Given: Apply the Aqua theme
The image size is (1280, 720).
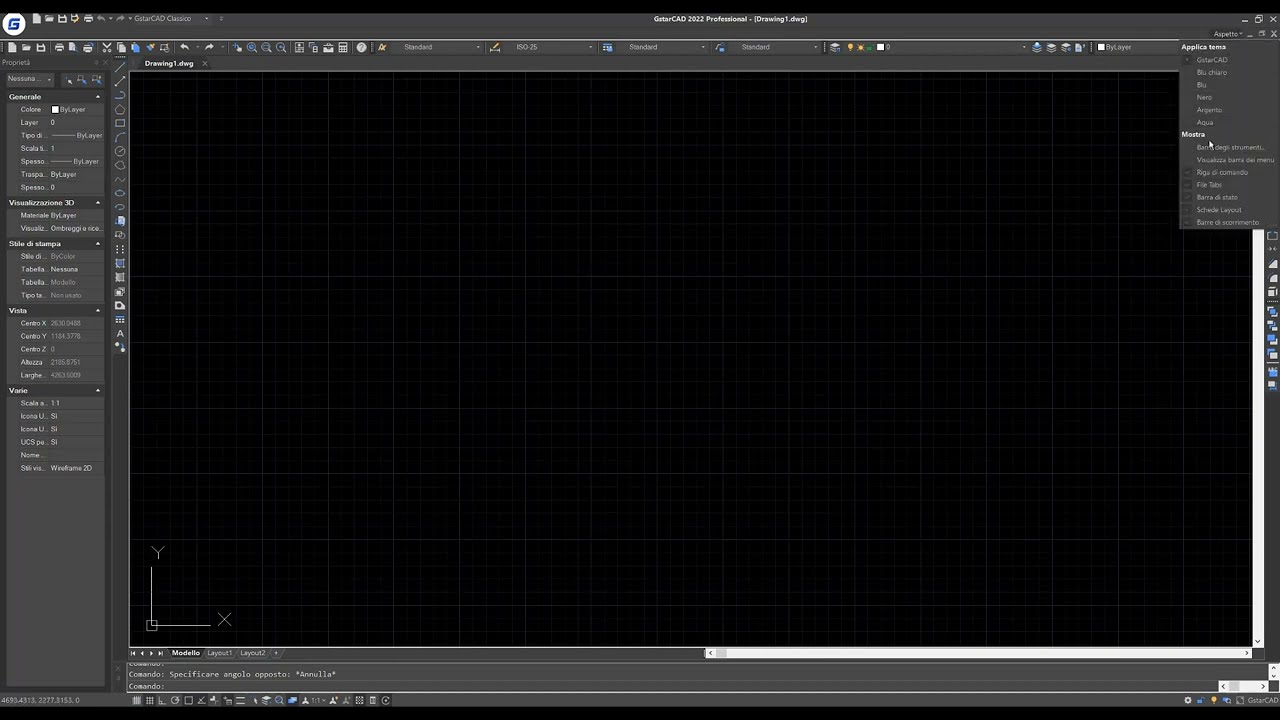Looking at the screenshot, I should coord(1205,122).
